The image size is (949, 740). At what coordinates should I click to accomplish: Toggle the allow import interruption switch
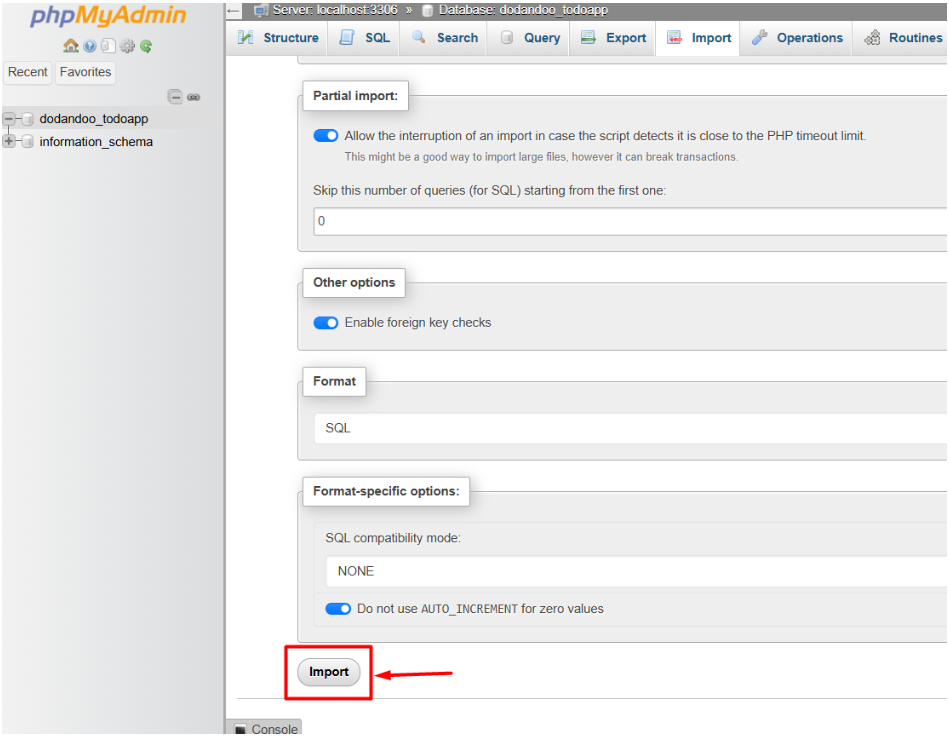326,136
